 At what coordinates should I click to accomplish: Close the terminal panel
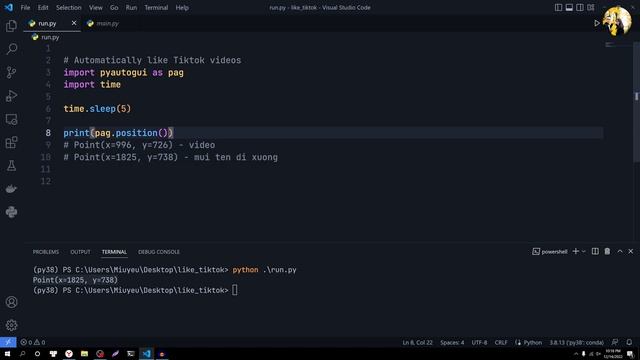click(631, 251)
